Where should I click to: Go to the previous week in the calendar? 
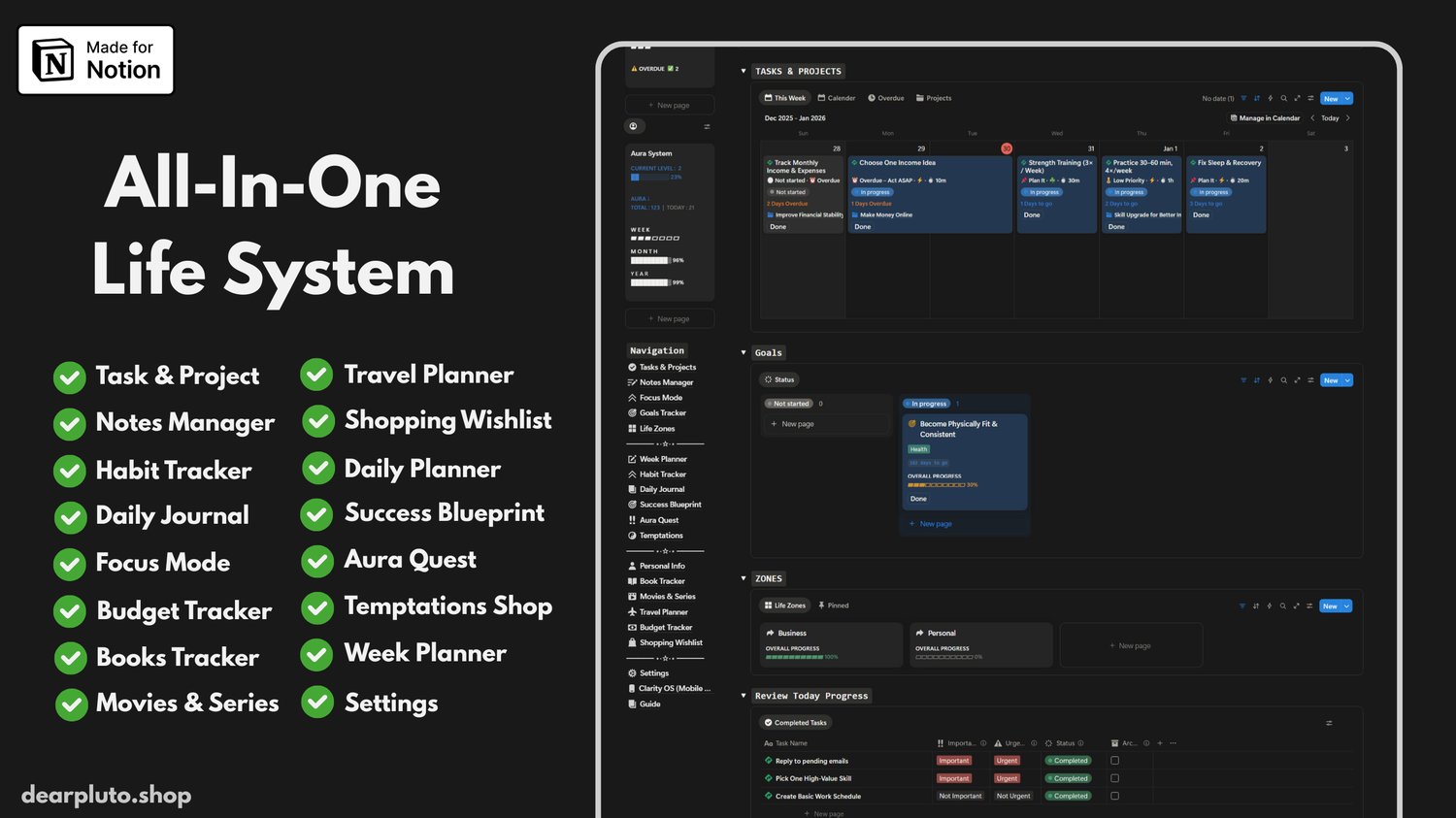[x=1312, y=118]
